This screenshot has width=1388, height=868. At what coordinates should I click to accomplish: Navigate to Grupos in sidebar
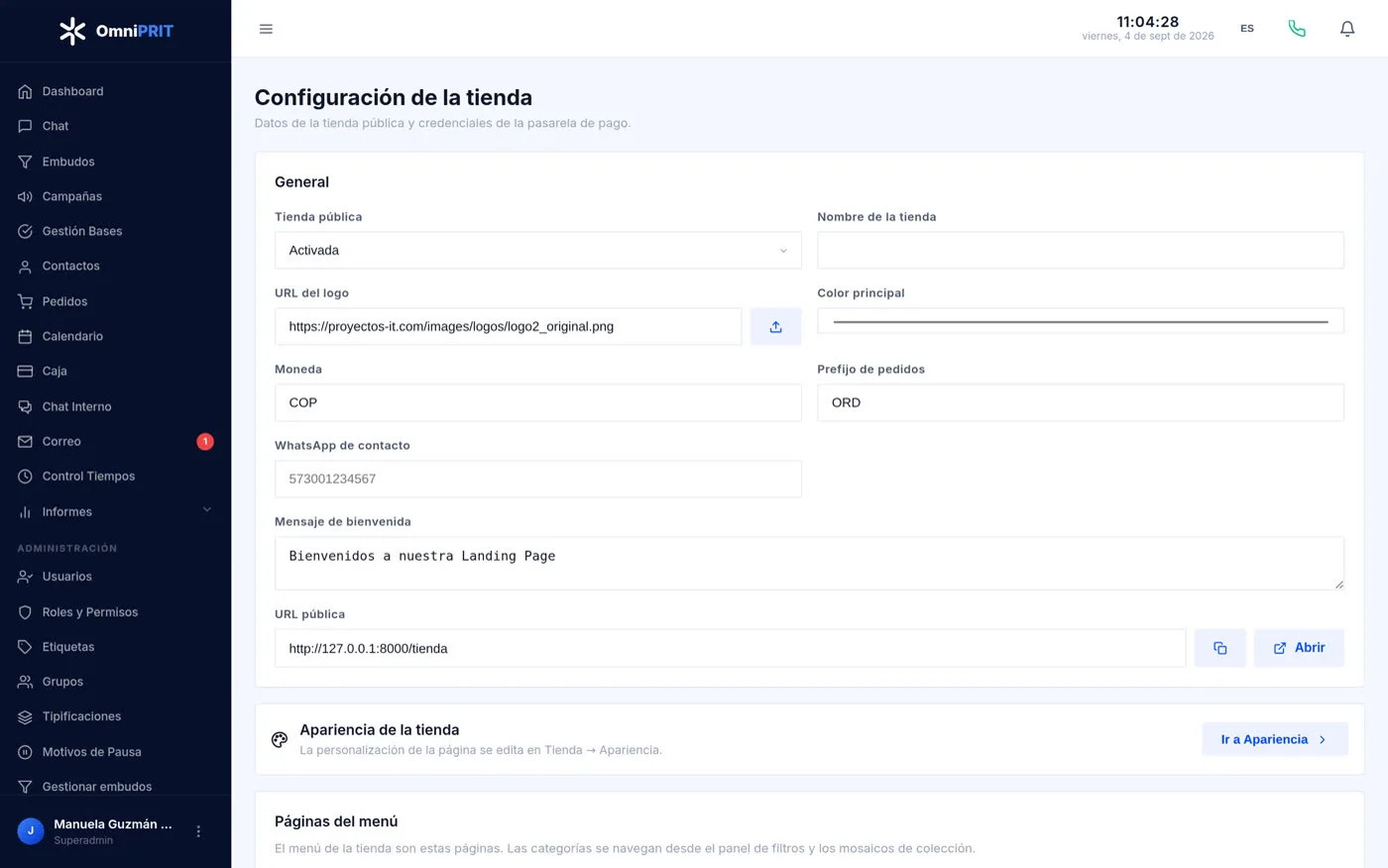[x=116, y=682]
